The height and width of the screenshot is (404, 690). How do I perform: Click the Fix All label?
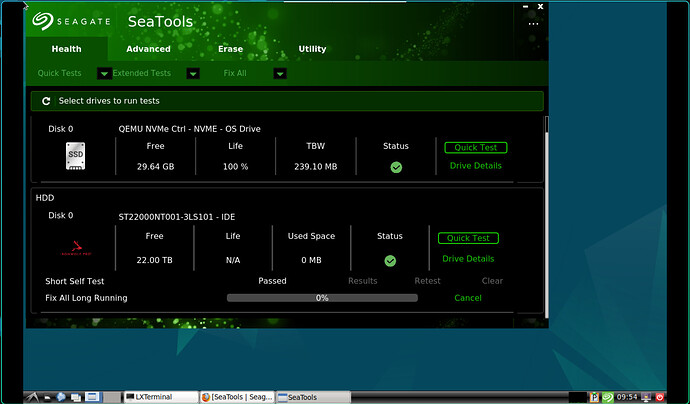(x=235, y=73)
